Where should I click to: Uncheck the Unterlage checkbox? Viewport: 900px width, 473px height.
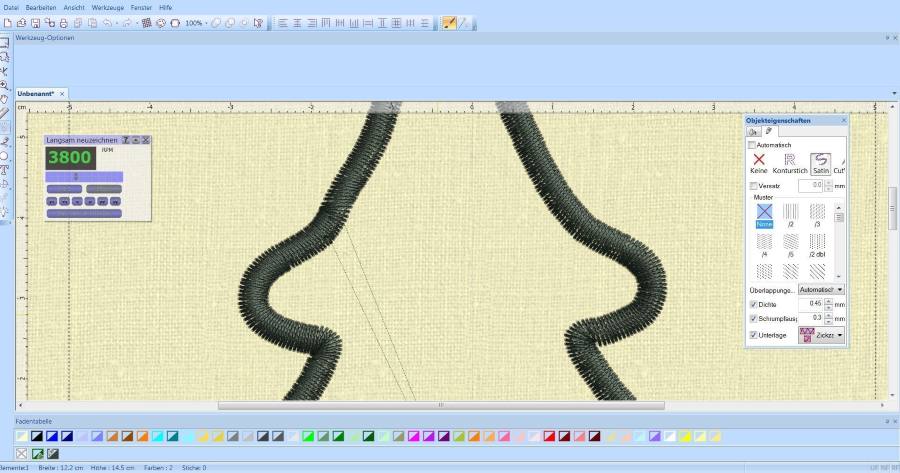coord(754,335)
